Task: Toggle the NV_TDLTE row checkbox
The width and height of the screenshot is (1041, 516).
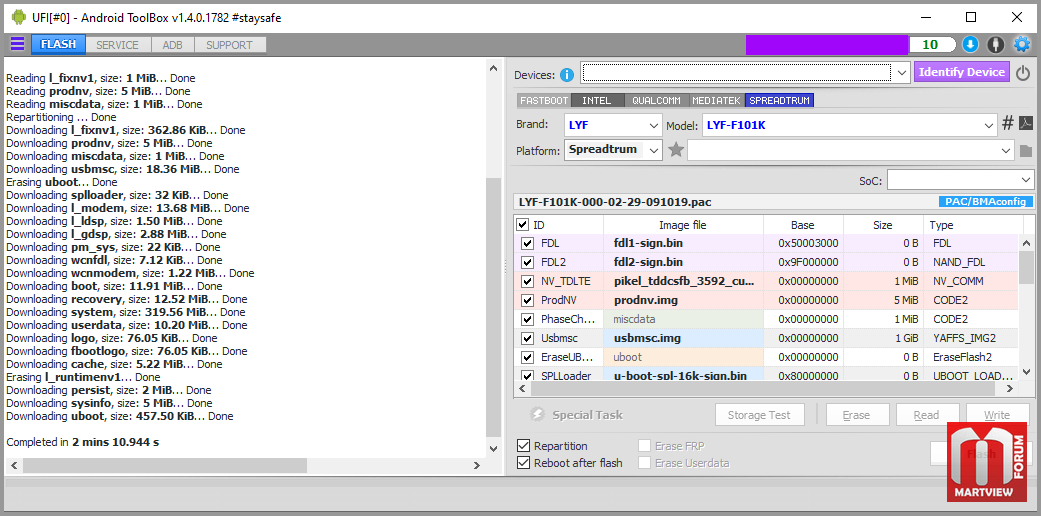Action: click(x=527, y=281)
